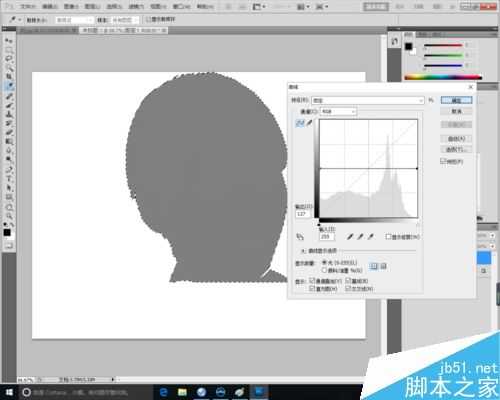500x400 pixels.
Task: Pick the black point eyedropper in Curves
Action: pos(350,237)
